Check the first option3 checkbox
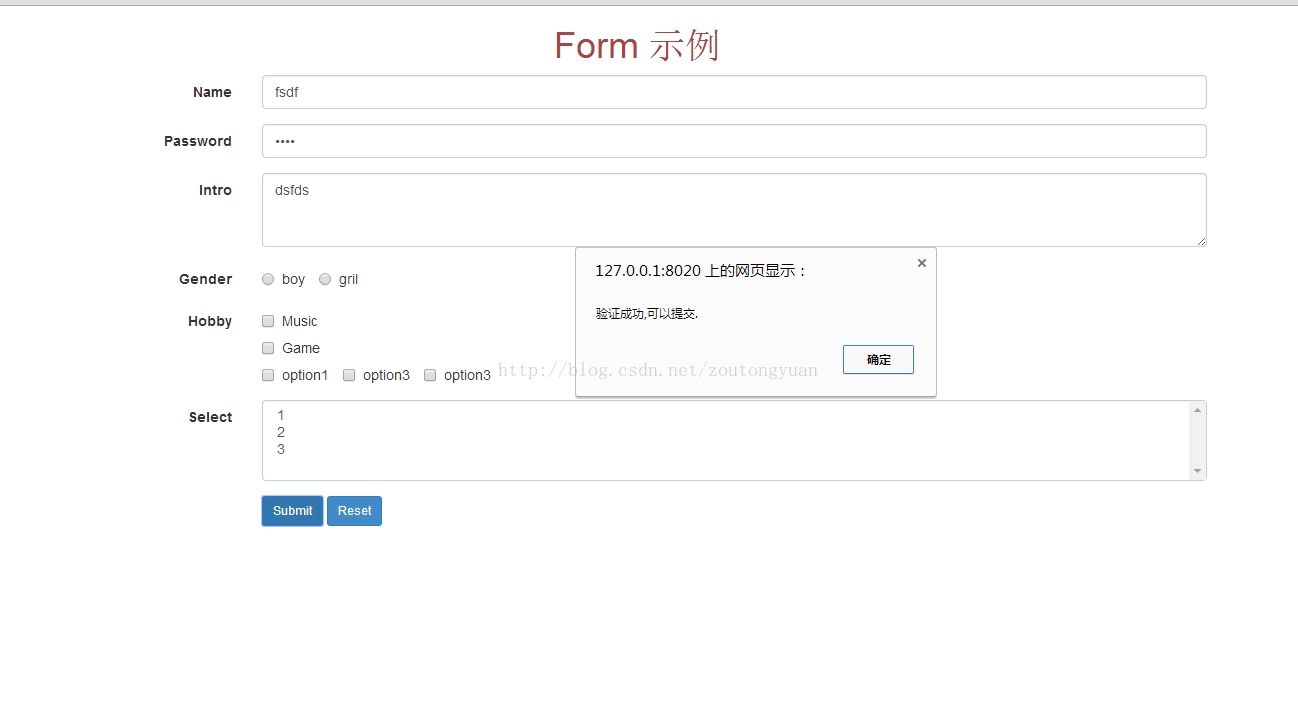Viewport: 1298px width, 719px height. pyautogui.click(x=349, y=375)
